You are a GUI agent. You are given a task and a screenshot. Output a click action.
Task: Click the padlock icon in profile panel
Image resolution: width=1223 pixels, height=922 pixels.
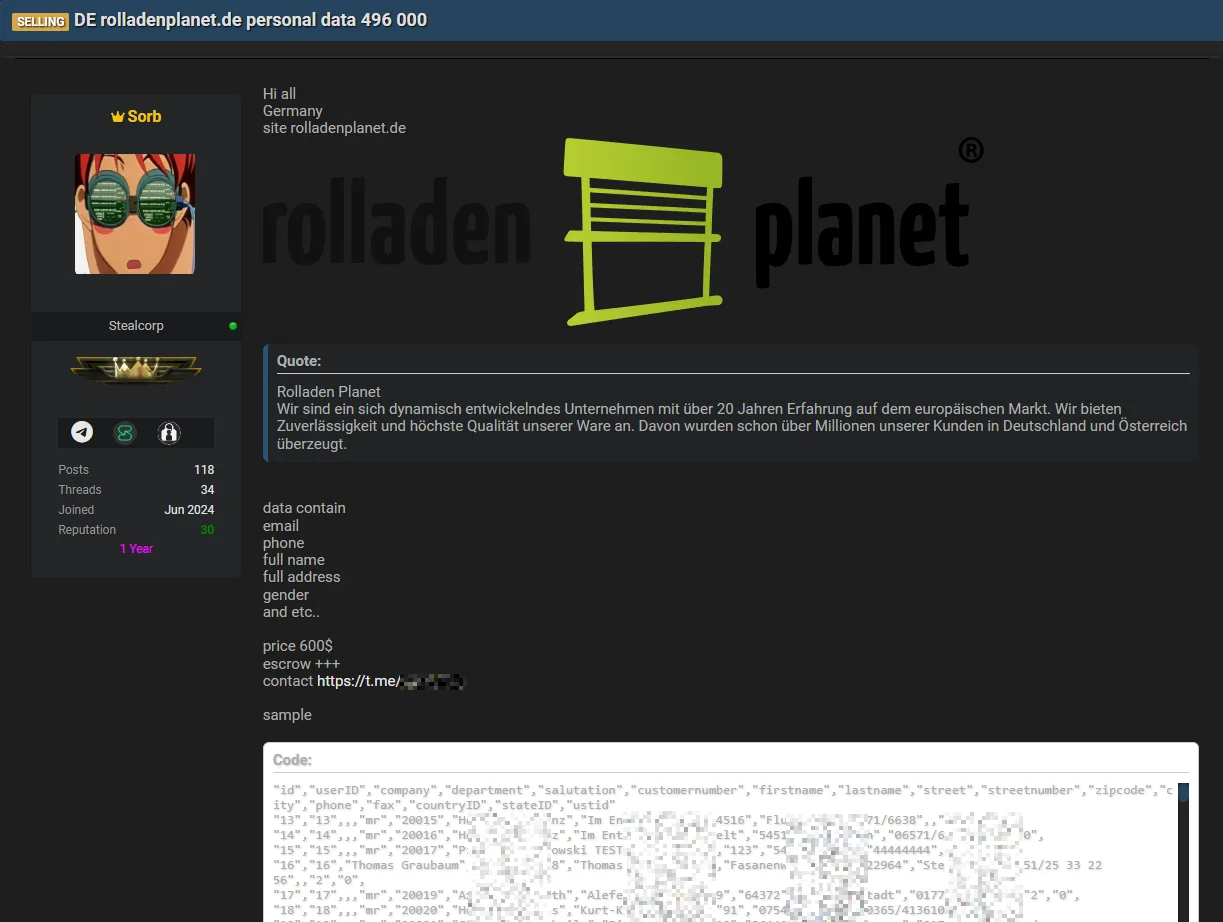click(169, 433)
